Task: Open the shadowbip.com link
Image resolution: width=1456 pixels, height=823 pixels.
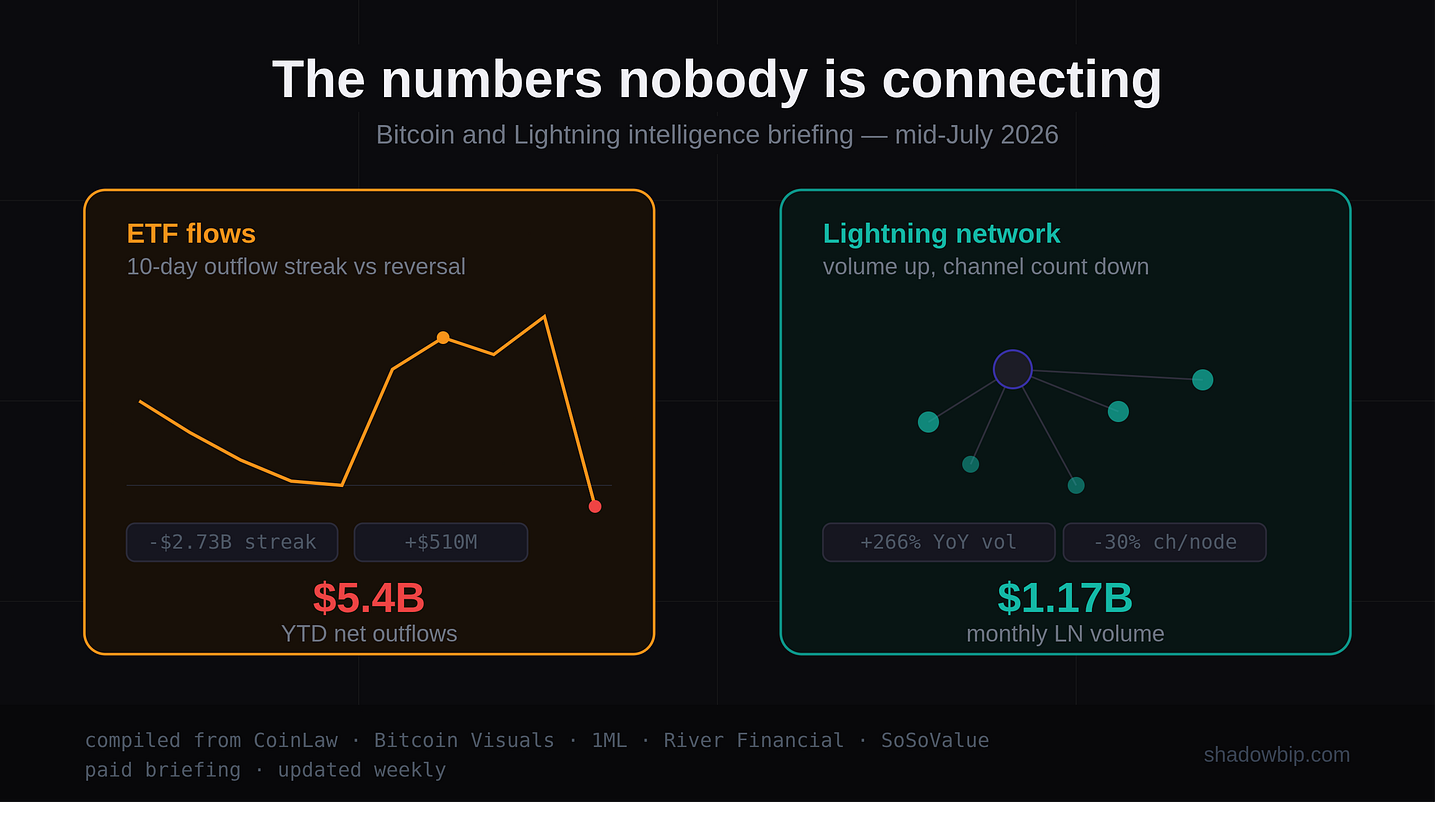Action: click(1276, 755)
